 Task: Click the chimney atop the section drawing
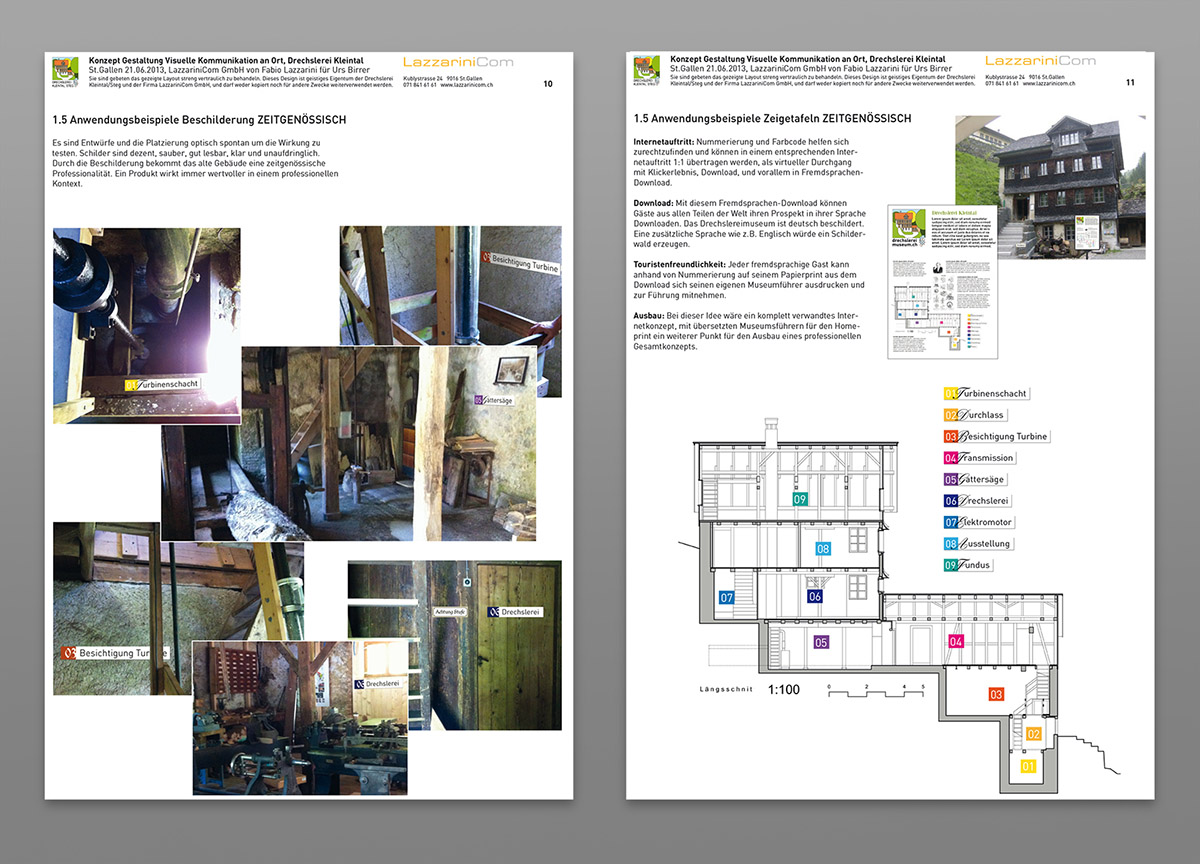pyautogui.click(x=769, y=431)
